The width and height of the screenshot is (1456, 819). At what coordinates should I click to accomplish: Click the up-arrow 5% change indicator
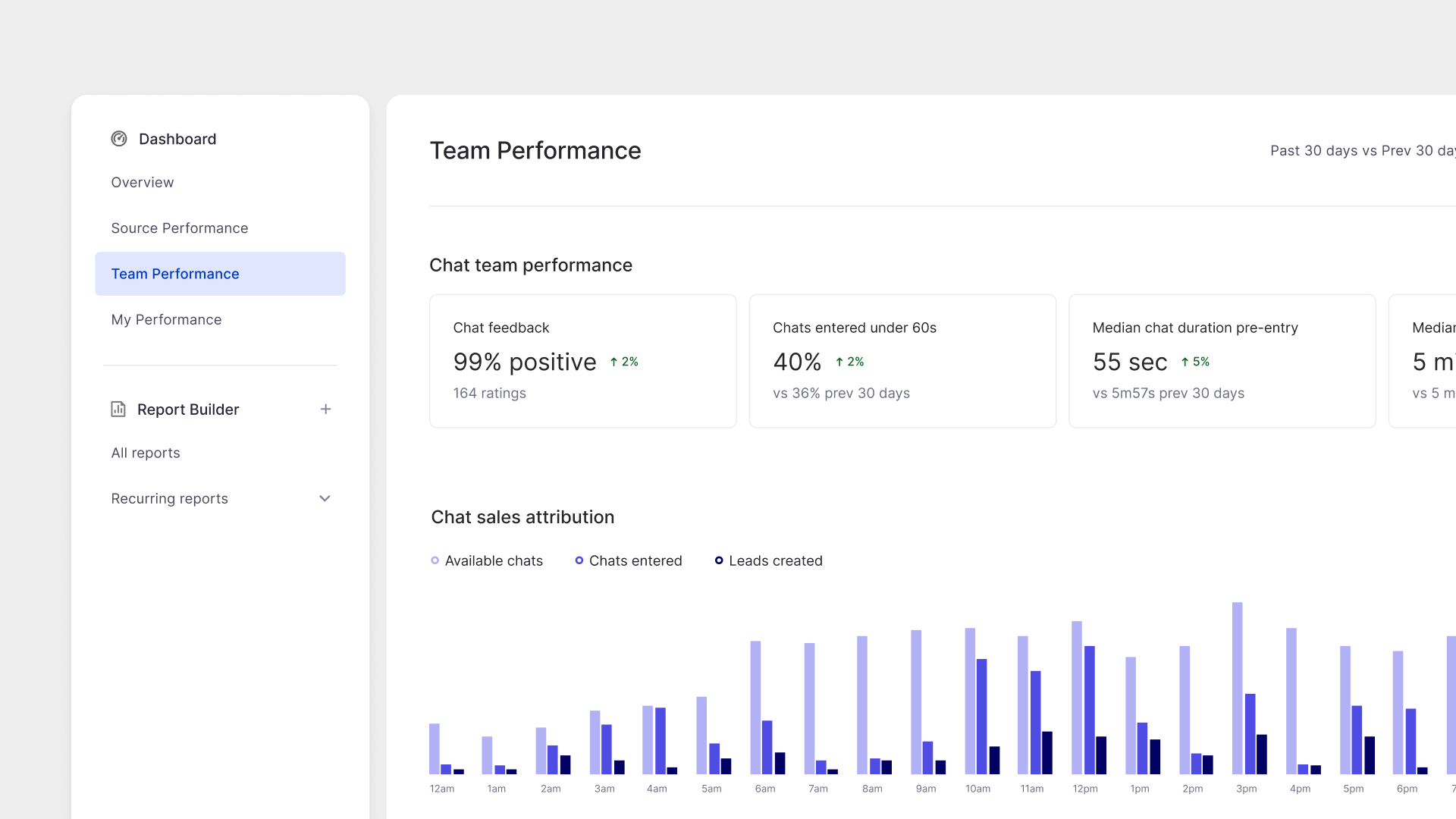pos(1195,362)
